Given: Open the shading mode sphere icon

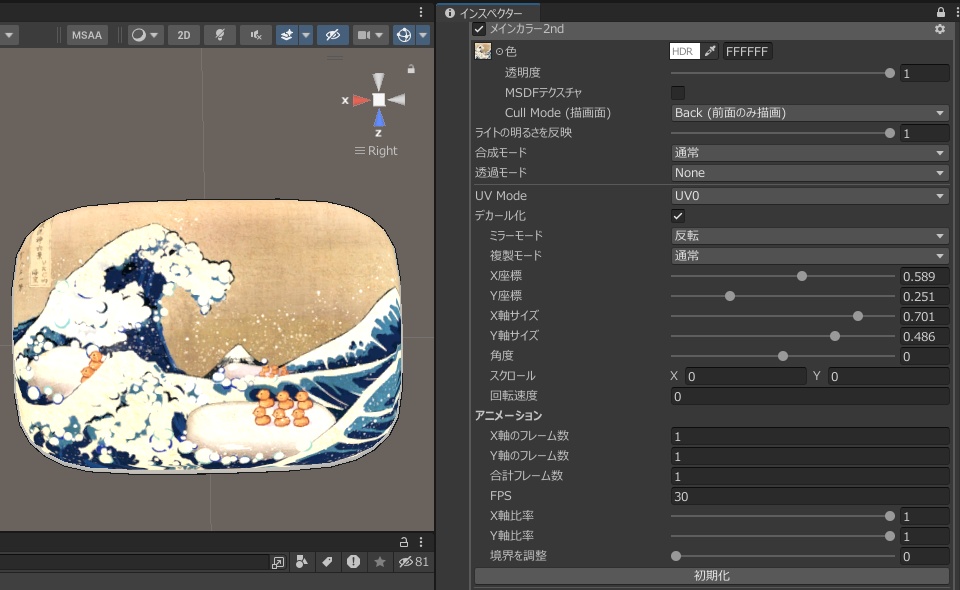Looking at the screenshot, I should 138,34.
